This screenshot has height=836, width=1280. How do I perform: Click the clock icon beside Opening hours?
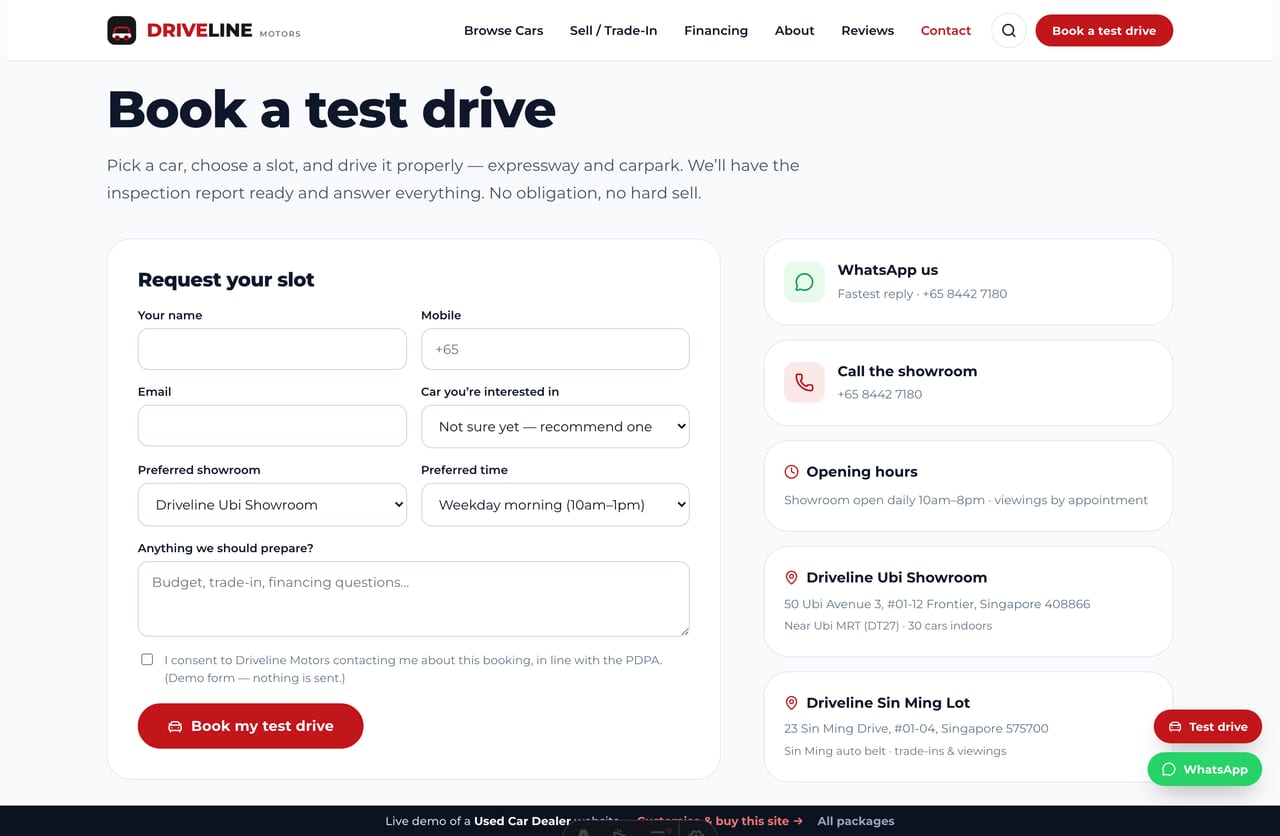point(791,472)
